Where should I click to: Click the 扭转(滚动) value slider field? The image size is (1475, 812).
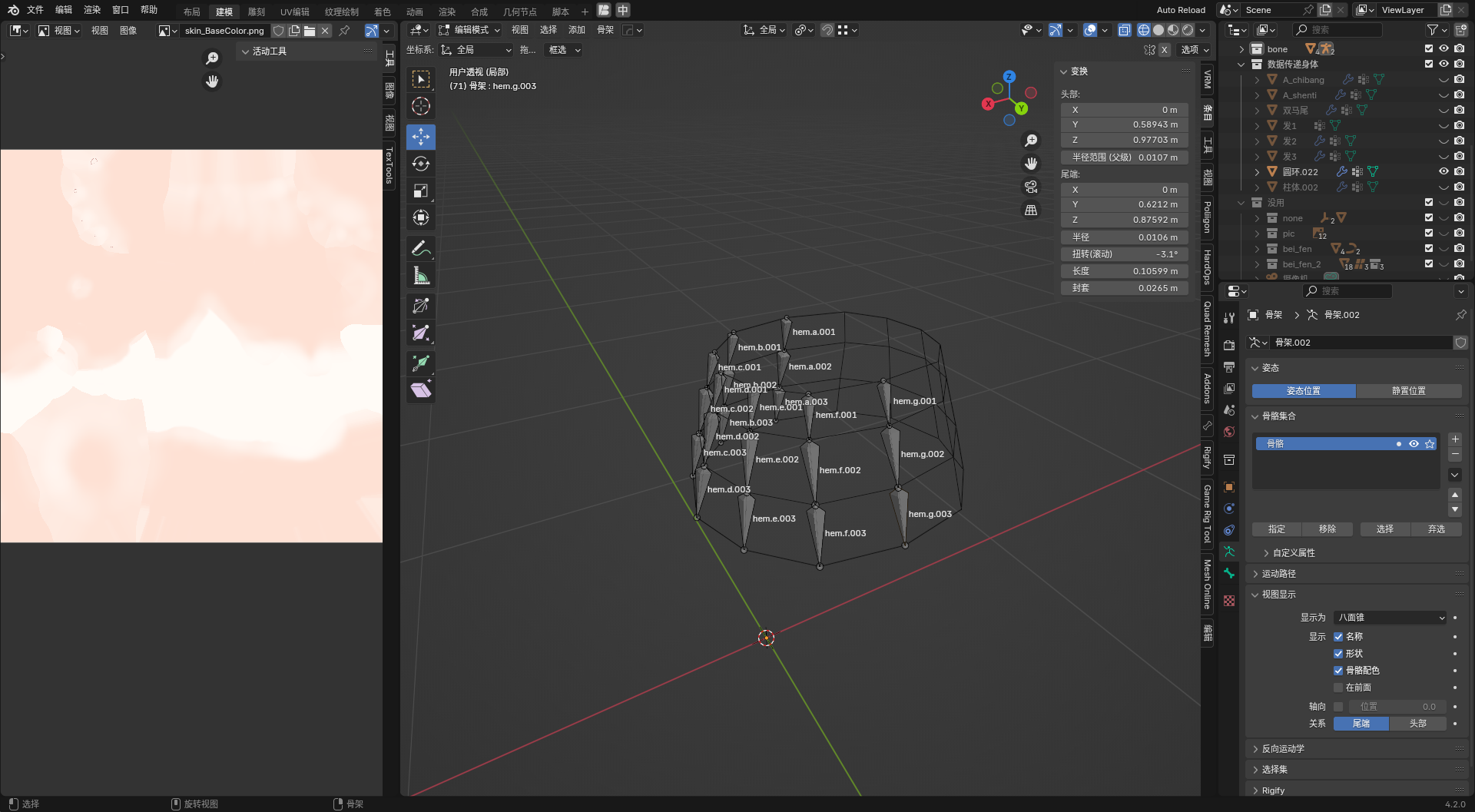pyautogui.click(x=1124, y=254)
